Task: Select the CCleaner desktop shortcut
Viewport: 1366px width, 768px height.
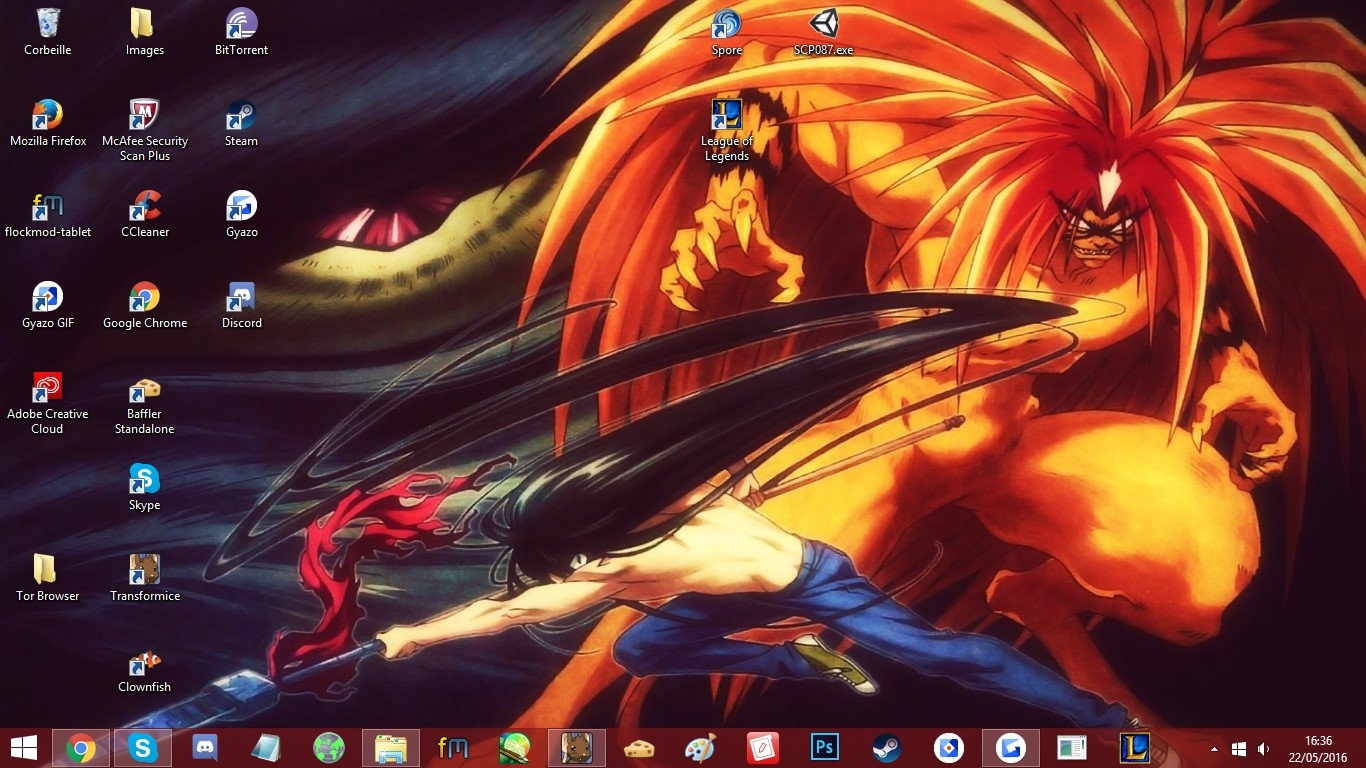Action: click(x=145, y=214)
